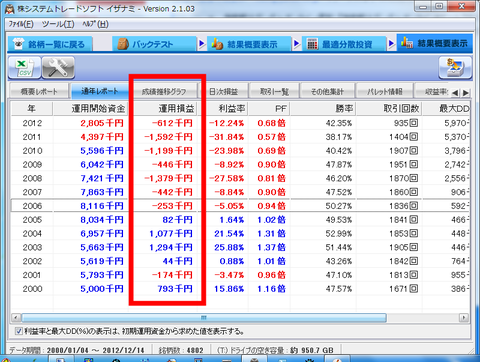Switch to the 取引一覧 tab
Viewport: 480px width, 362px height.
click(x=274, y=91)
